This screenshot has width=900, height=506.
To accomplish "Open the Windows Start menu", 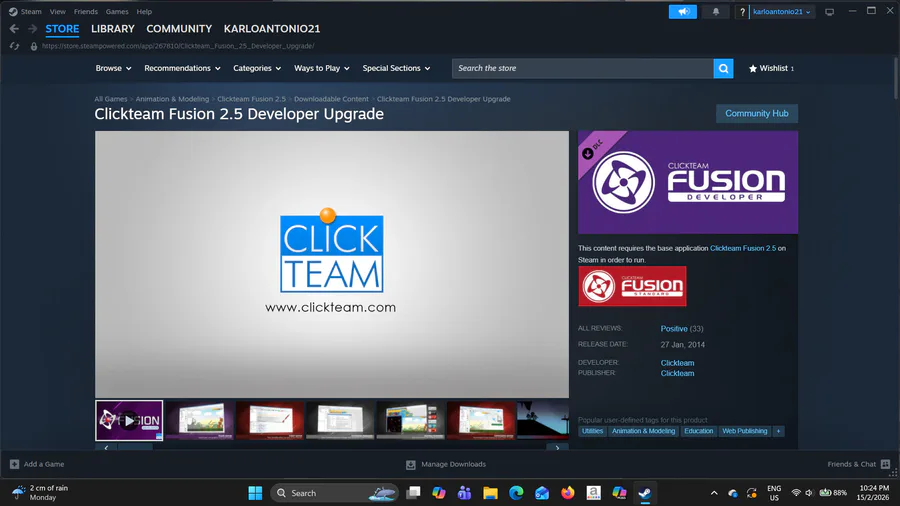I will coord(255,493).
